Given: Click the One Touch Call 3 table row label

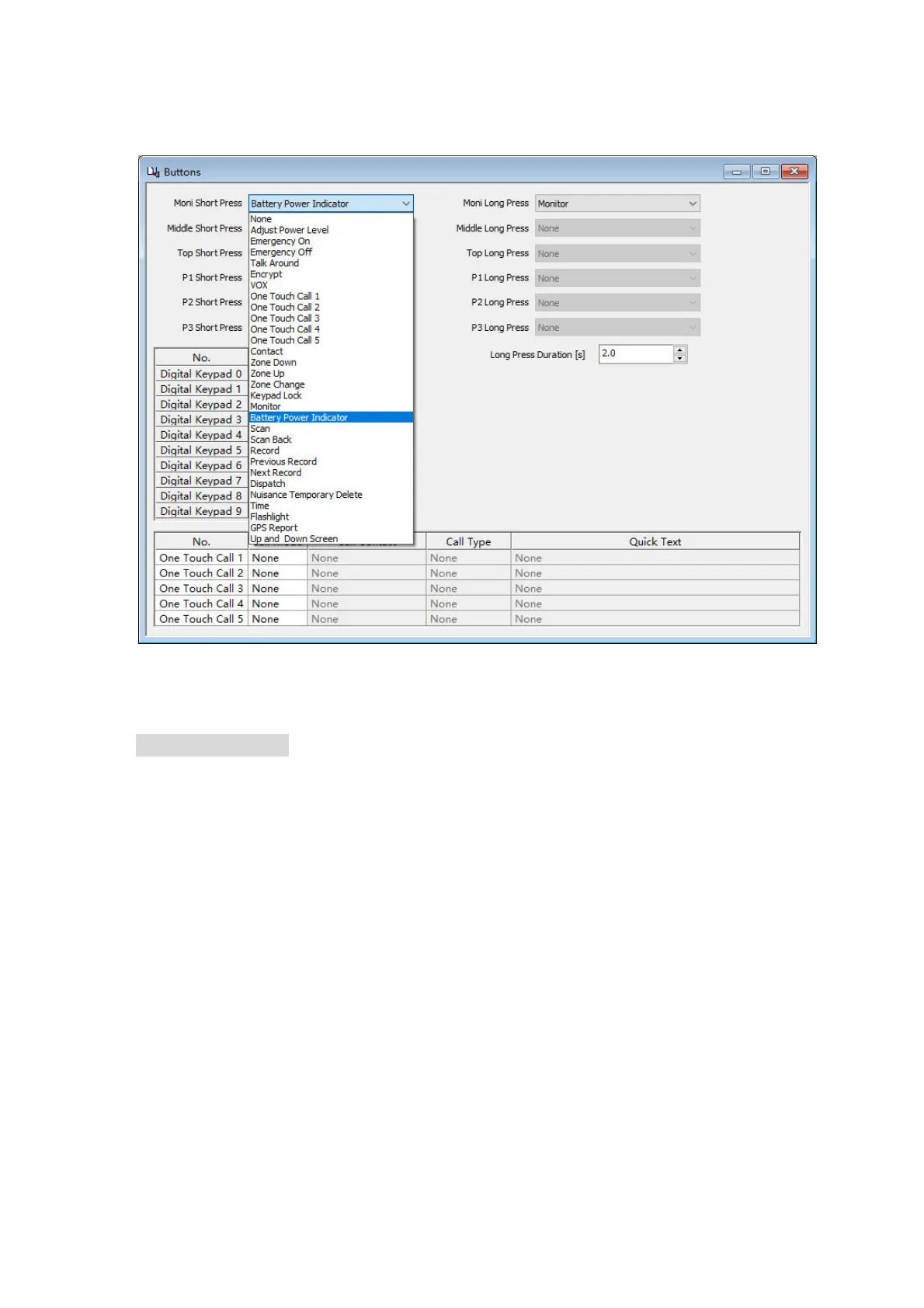Looking at the screenshot, I should (x=201, y=589).
